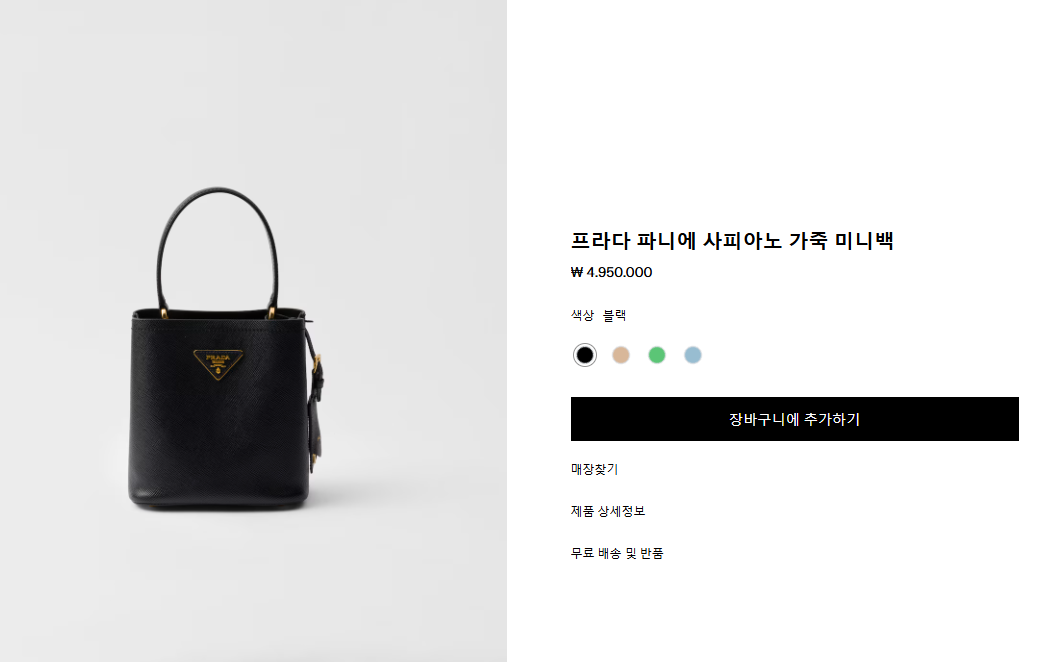Viewport: 1058px width, 662px height.
Task: Click the selected color name 블랙
Action: [x=615, y=315]
